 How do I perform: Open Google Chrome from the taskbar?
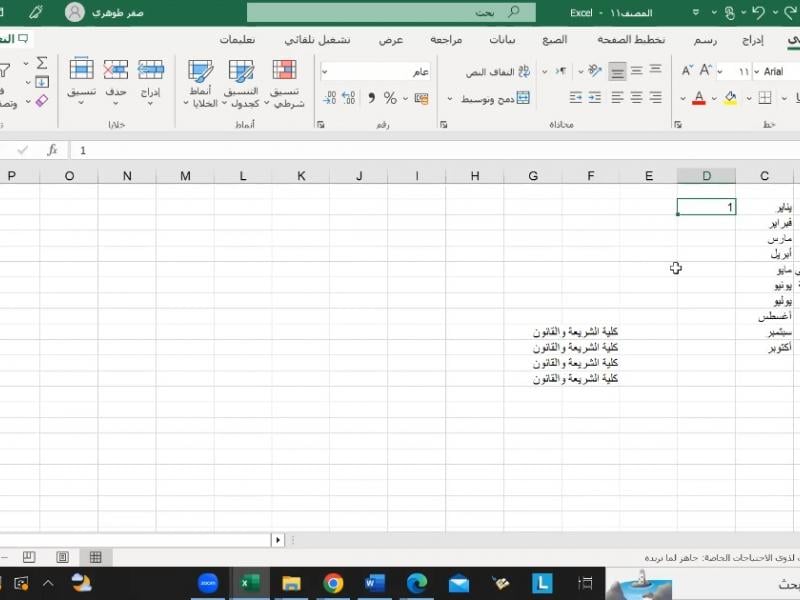(333, 583)
